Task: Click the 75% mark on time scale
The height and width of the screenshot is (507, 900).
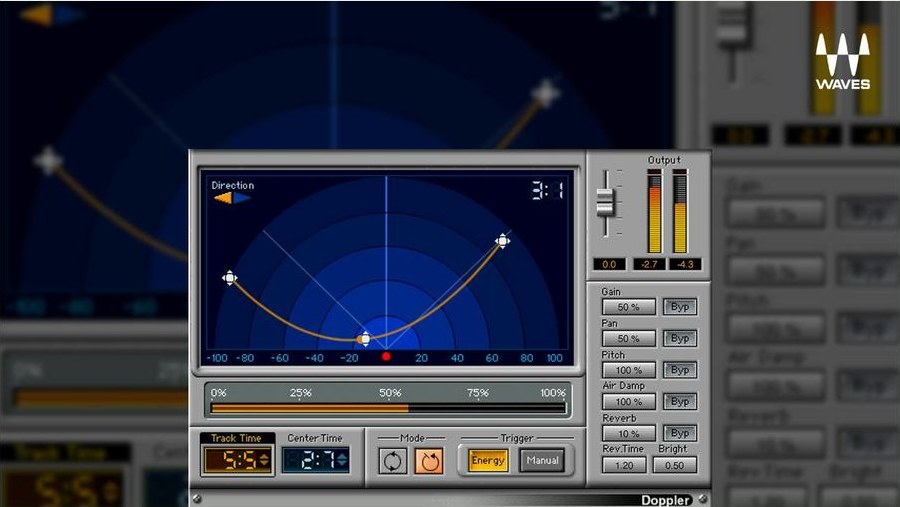Action: 478,393
